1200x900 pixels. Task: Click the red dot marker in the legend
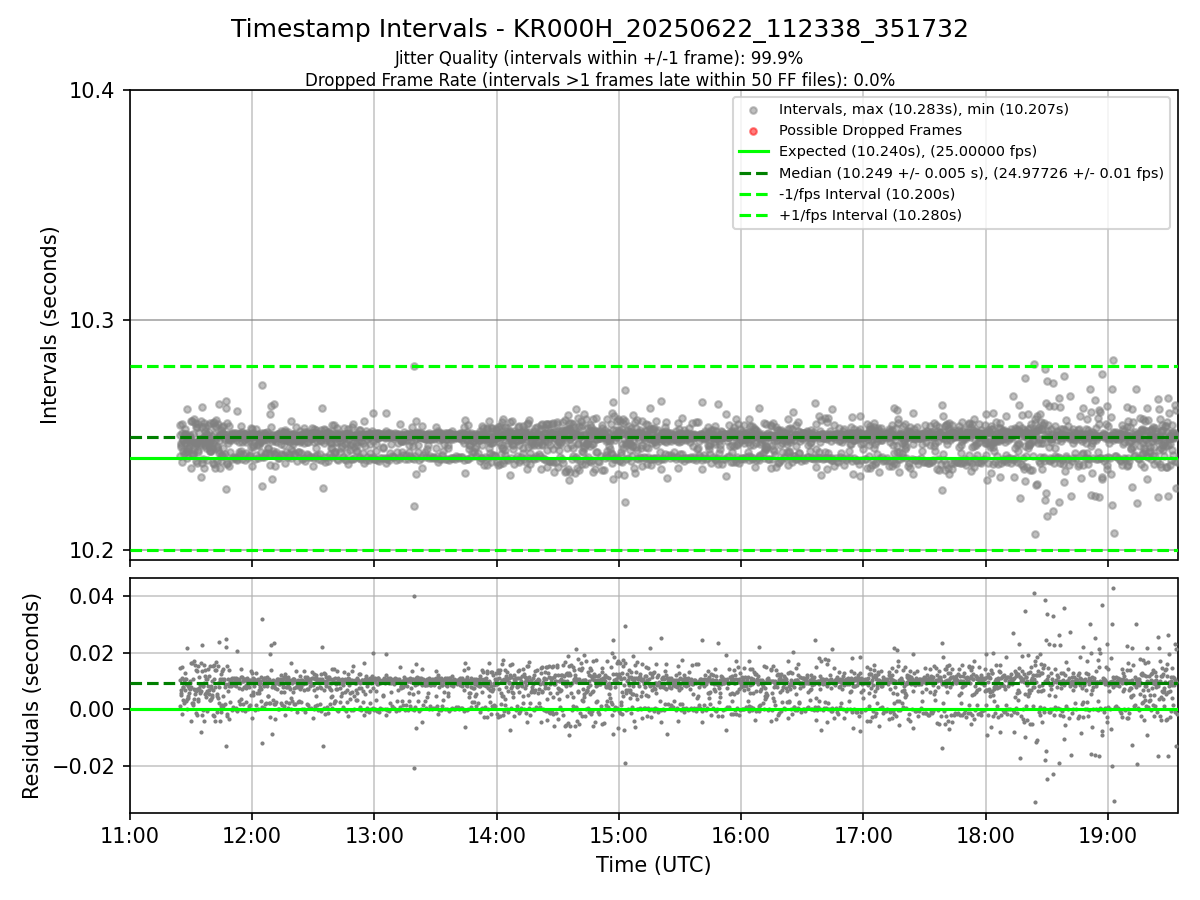(754, 131)
